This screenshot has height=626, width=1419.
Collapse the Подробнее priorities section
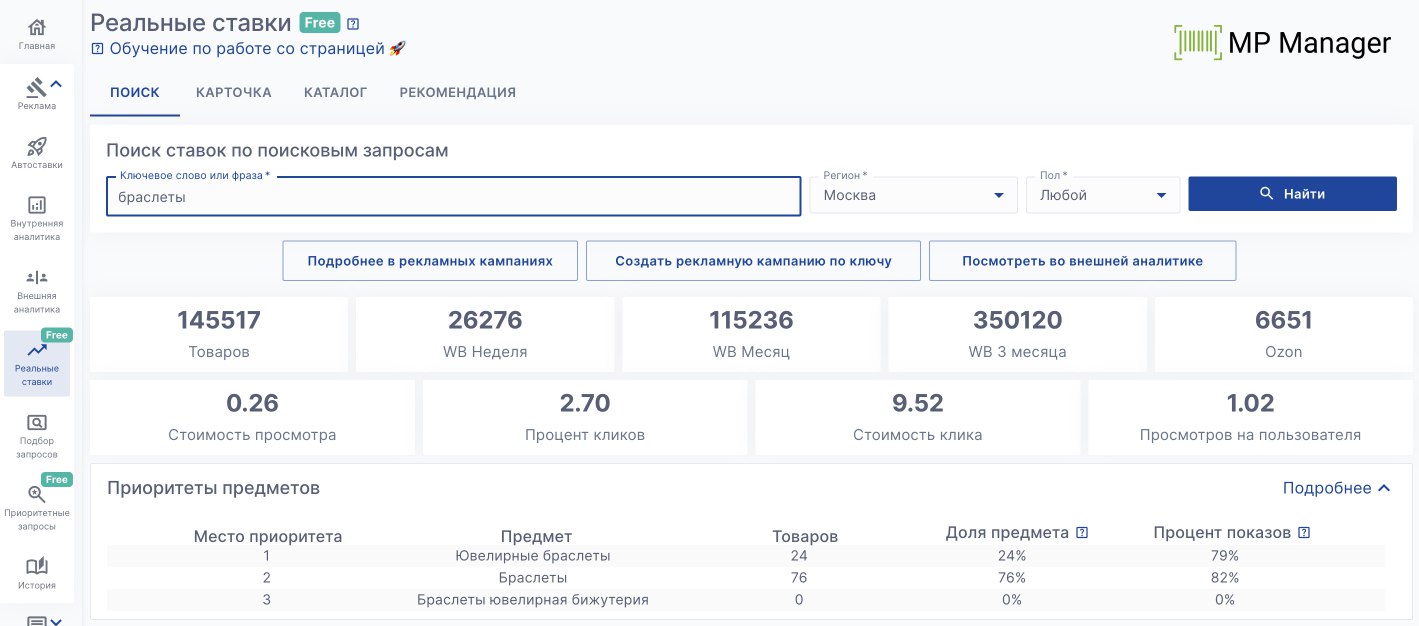[1337, 488]
